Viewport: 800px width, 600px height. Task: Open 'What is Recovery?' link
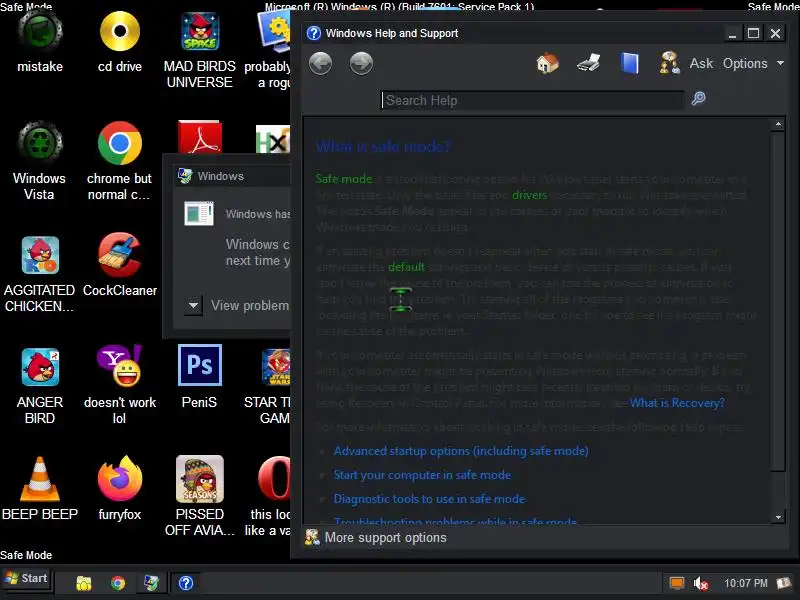pyautogui.click(x=677, y=403)
